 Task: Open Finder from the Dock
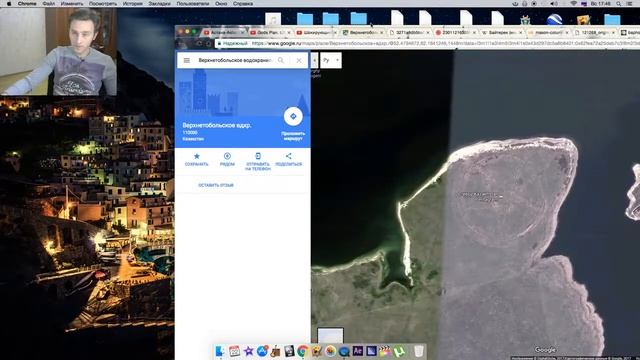(x=220, y=351)
